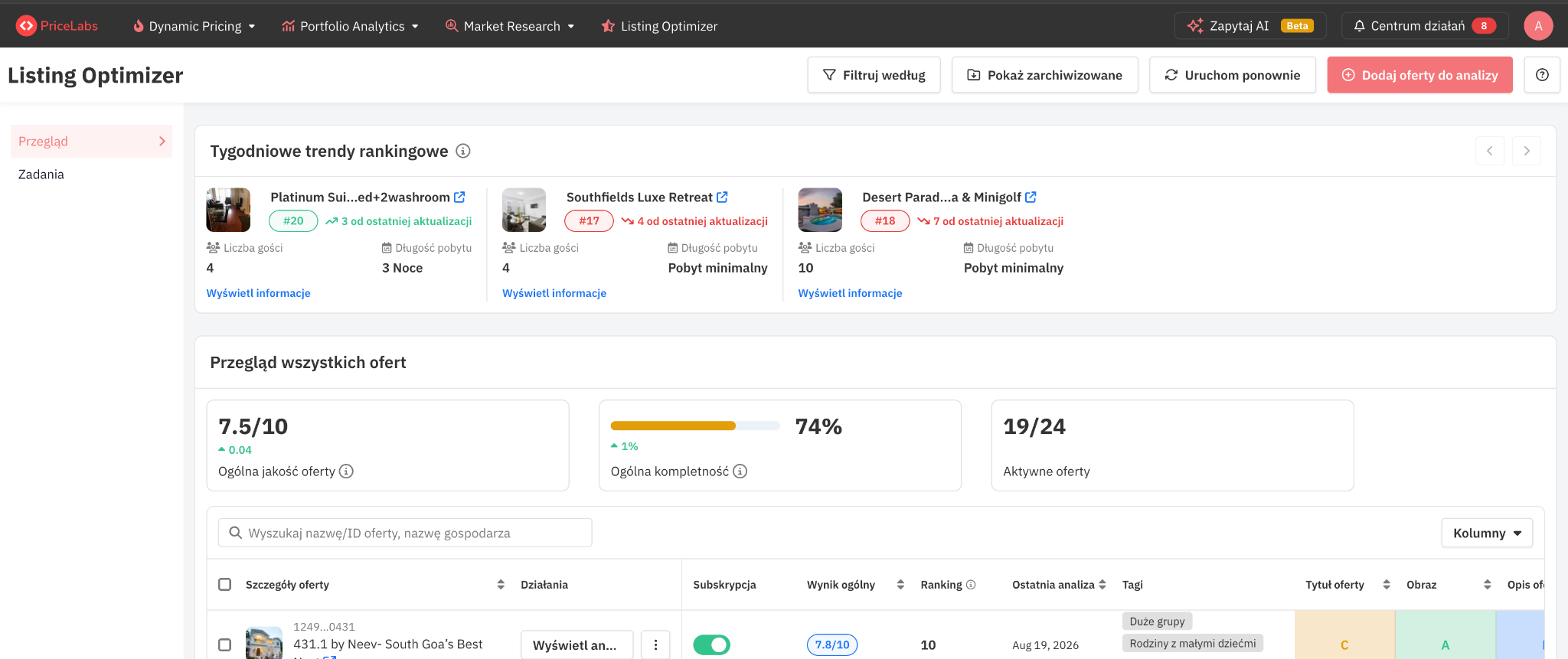Image resolution: width=1568 pixels, height=659 pixels.
Task: Click the 74% completeness progress bar
Action: tap(695, 426)
